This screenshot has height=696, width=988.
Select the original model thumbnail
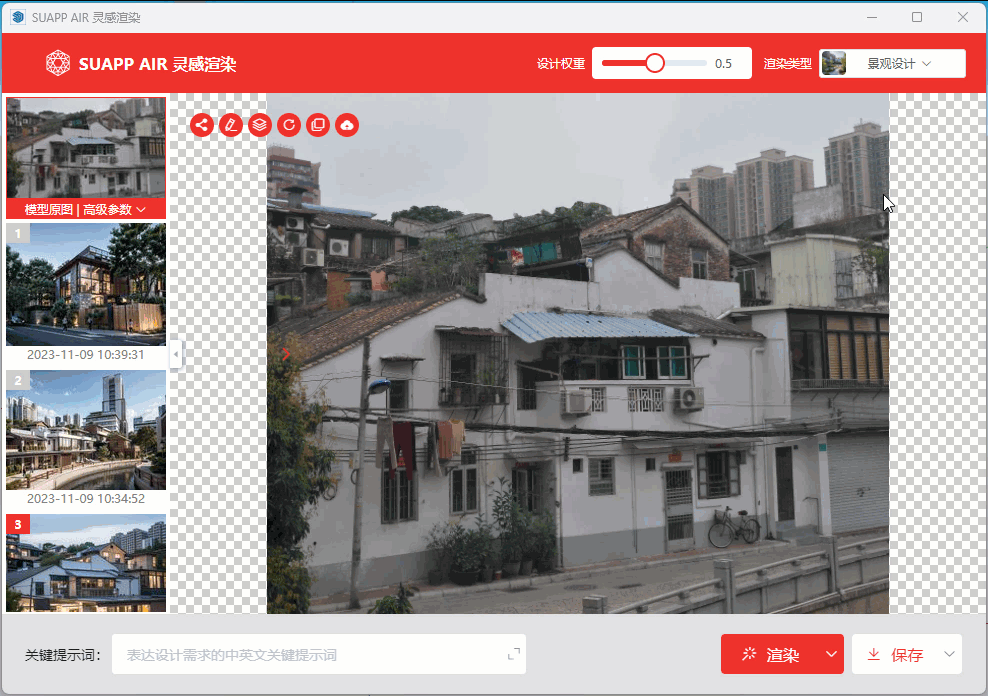click(86, 149)
